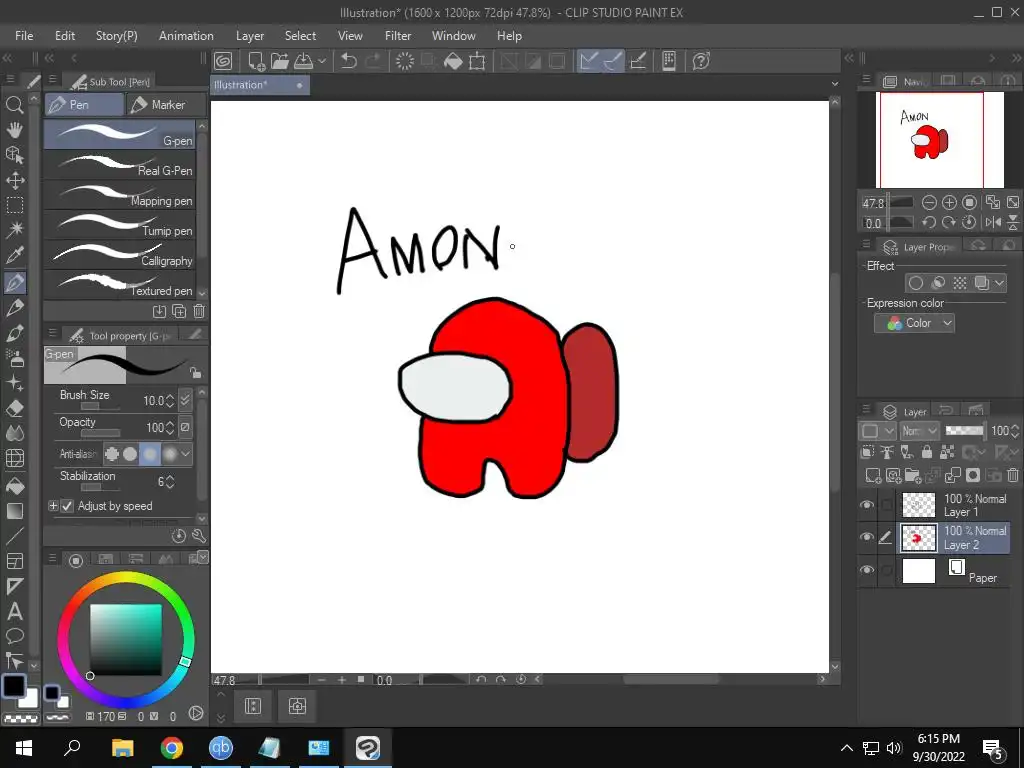The height and width of the screenshot is (768, 1024).
Task: Choose the Calligraphy sub tool
Action: click(x=120, y=254)
